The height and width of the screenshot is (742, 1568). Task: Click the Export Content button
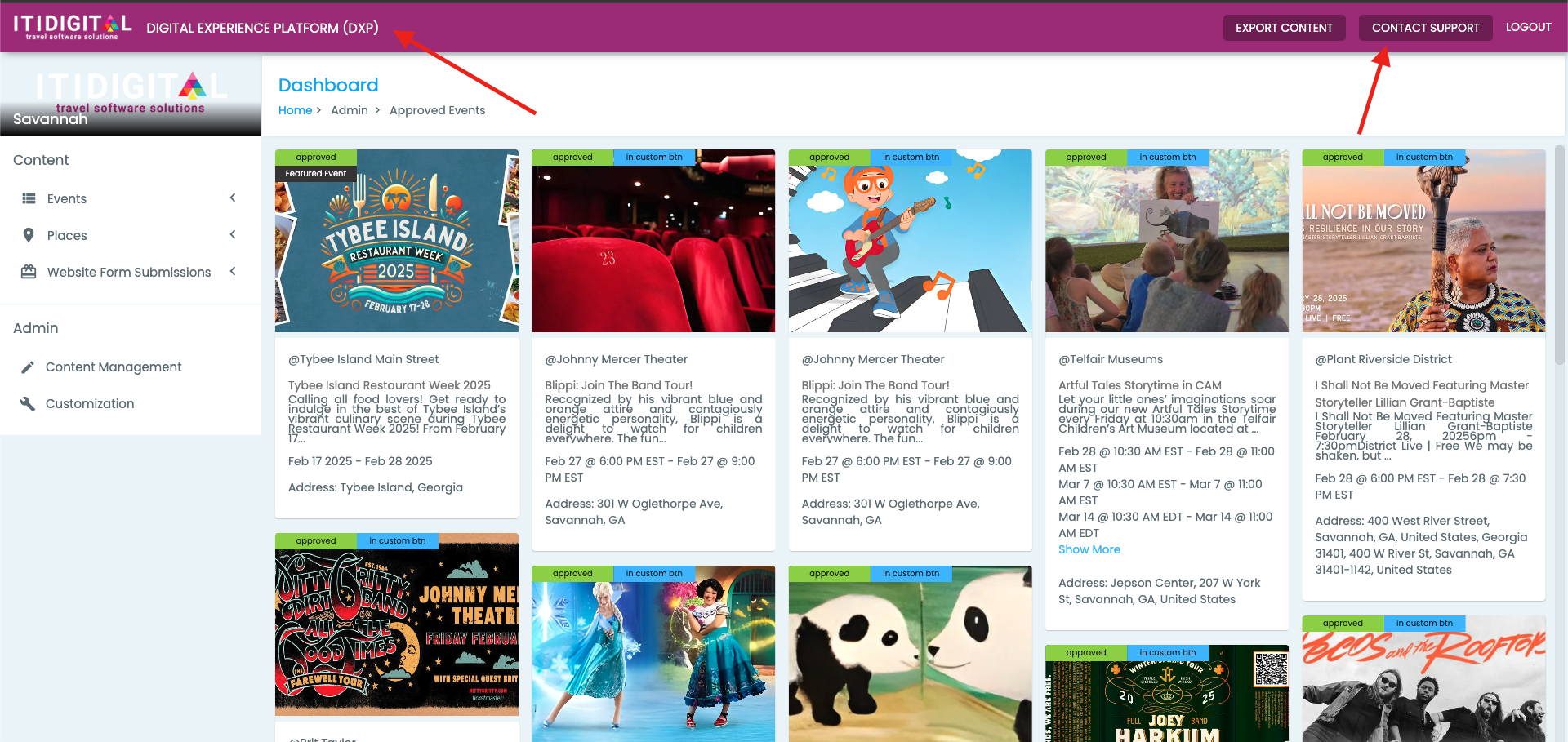(1284, 28)
